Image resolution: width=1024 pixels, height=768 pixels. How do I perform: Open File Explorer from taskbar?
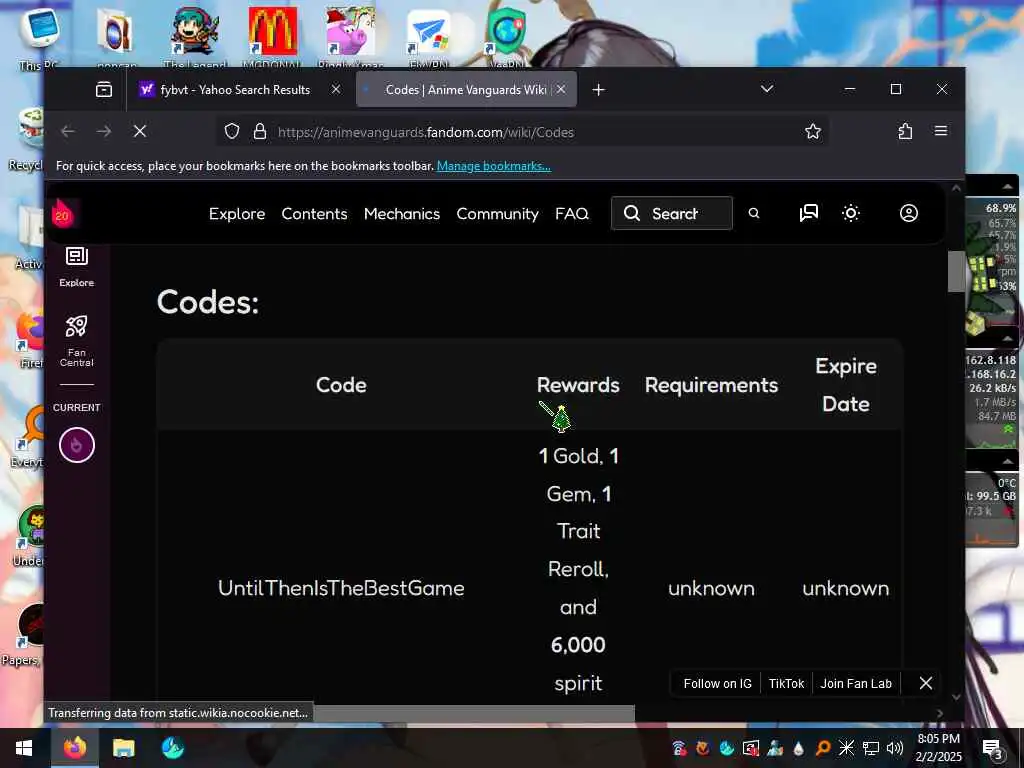point(123,748)
